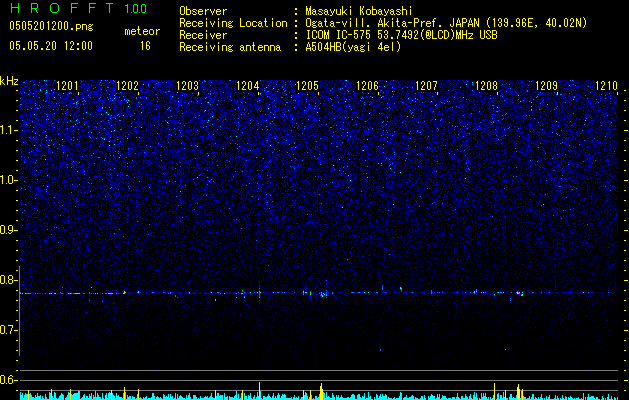Click the Receiving antenna label
This screenshot has width=629, height=400.
pyautogui.click(x=230, y=47)
